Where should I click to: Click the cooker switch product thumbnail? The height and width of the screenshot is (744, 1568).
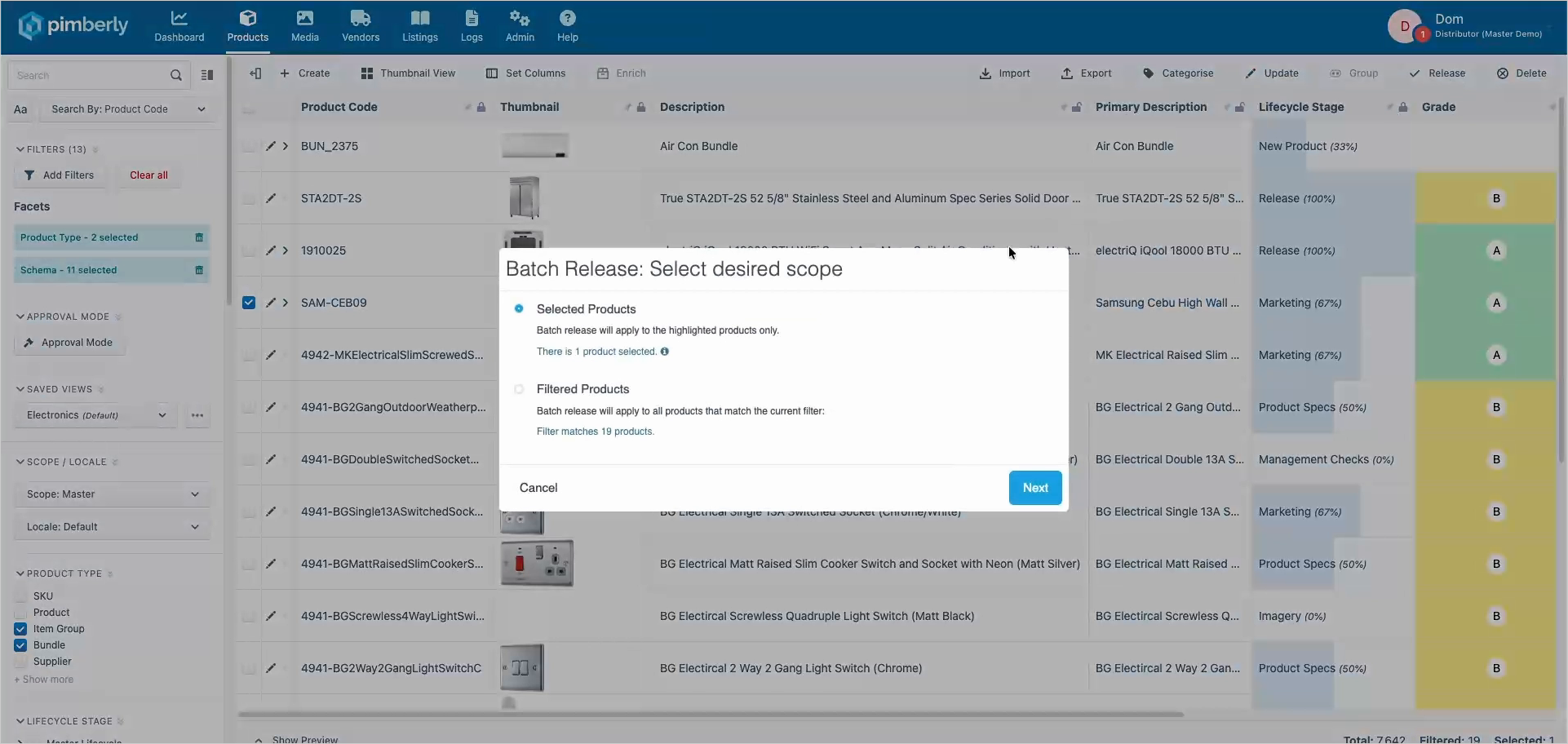[x=537, y=564]
